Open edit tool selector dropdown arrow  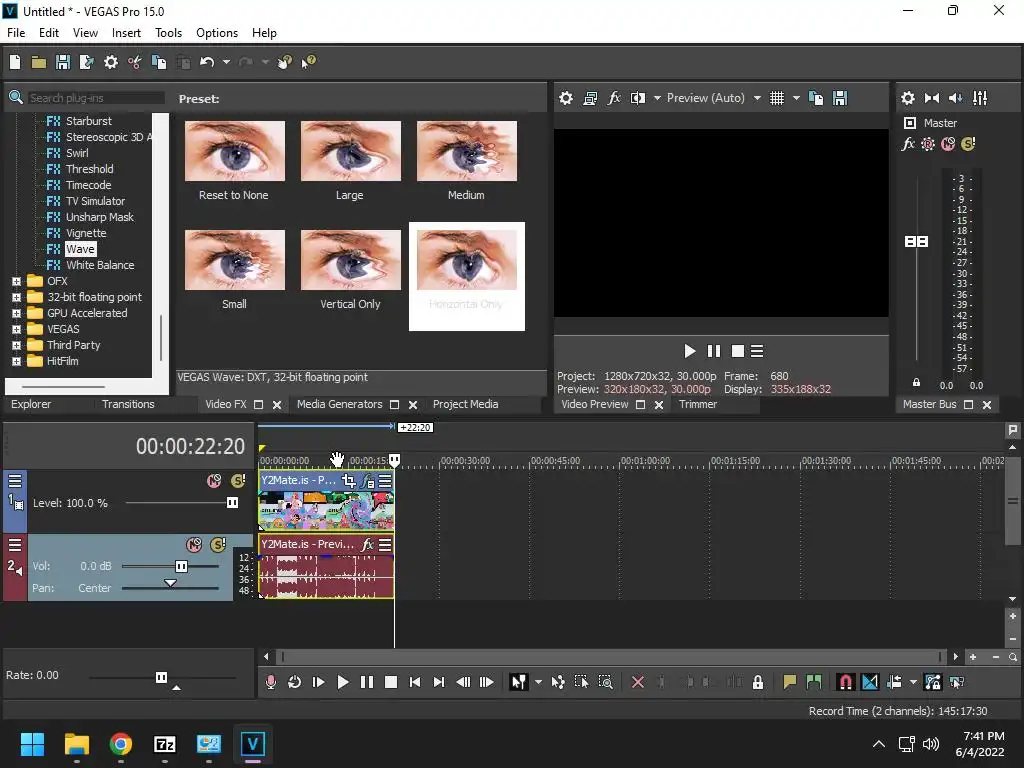pyautogui.click(x=538, y=682)
